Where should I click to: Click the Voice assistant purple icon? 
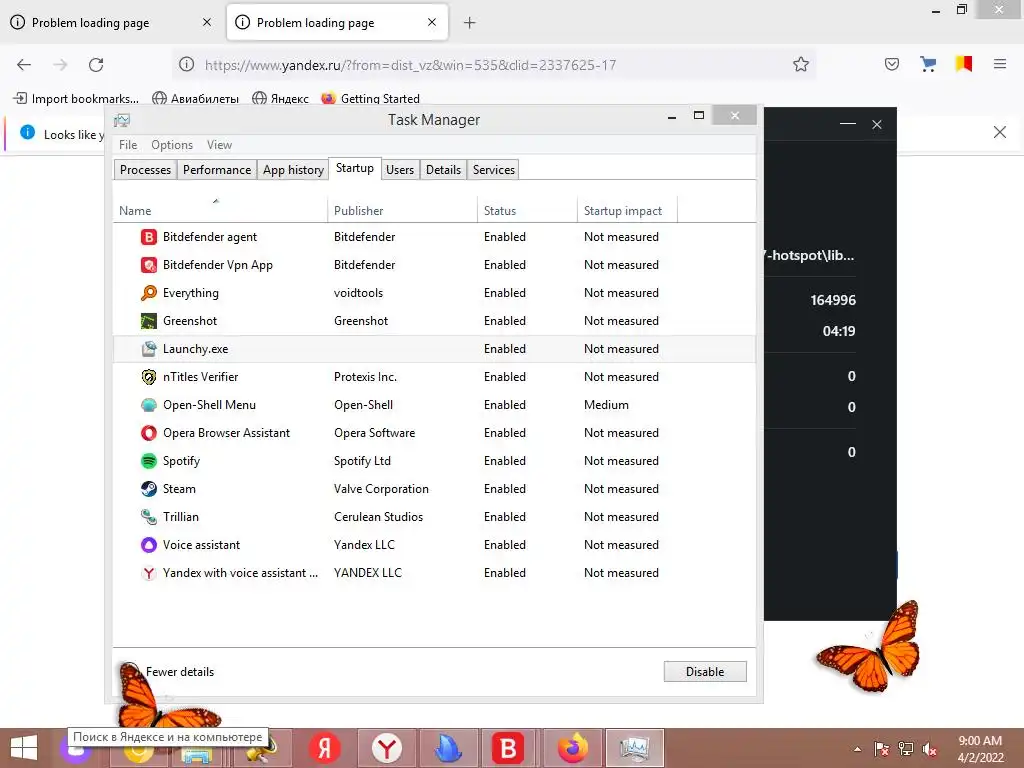coord(149,545)
